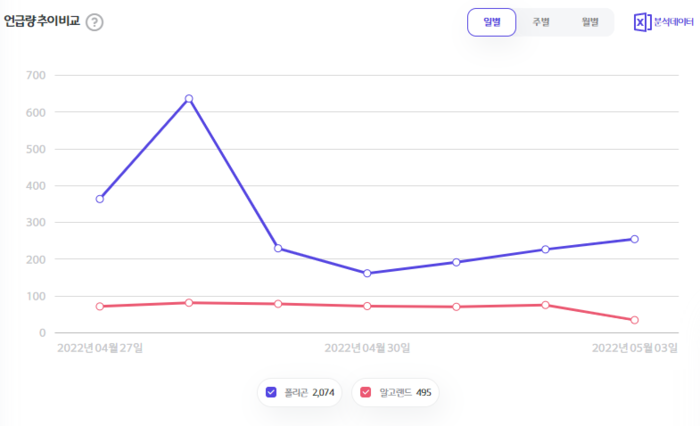Click the 2022년 05월 03일 axis label
700x426 pixels.
pos(634,348)
